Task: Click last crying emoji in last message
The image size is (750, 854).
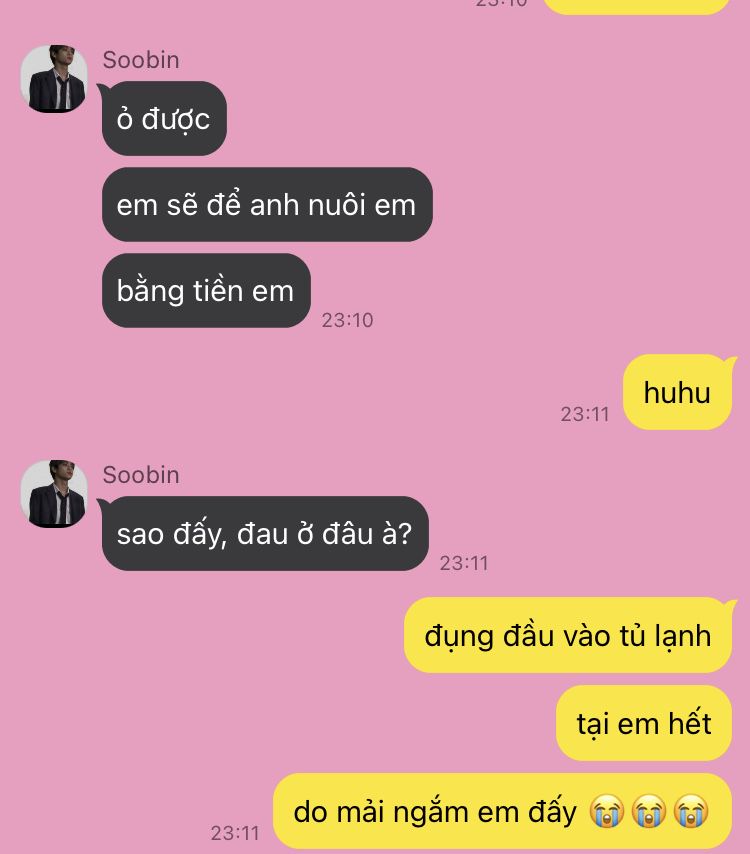Action: pyautogui.click(x=691, y=812)
